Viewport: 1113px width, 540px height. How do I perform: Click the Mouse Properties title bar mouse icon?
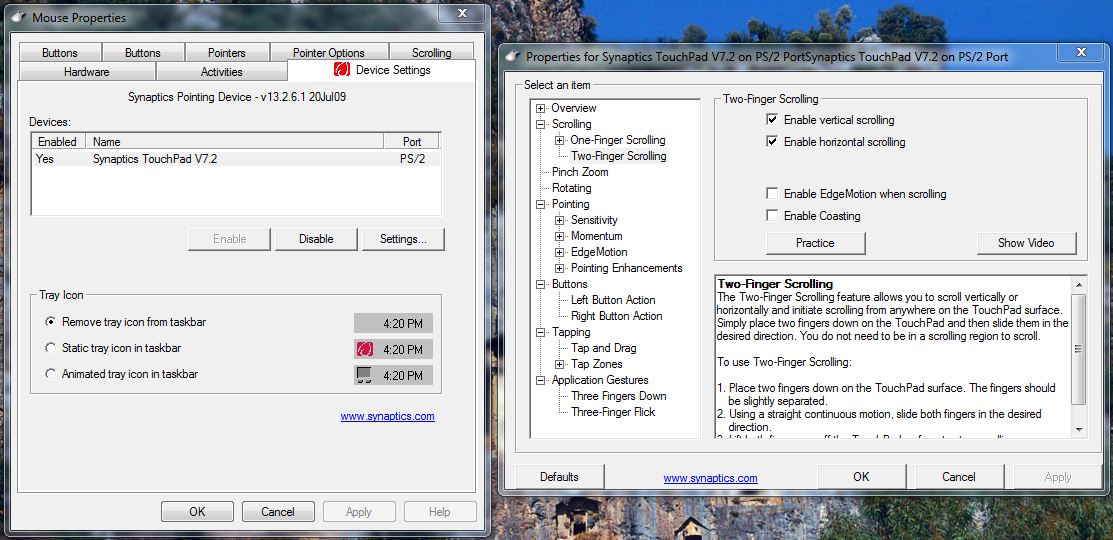(x=18, y=16)
